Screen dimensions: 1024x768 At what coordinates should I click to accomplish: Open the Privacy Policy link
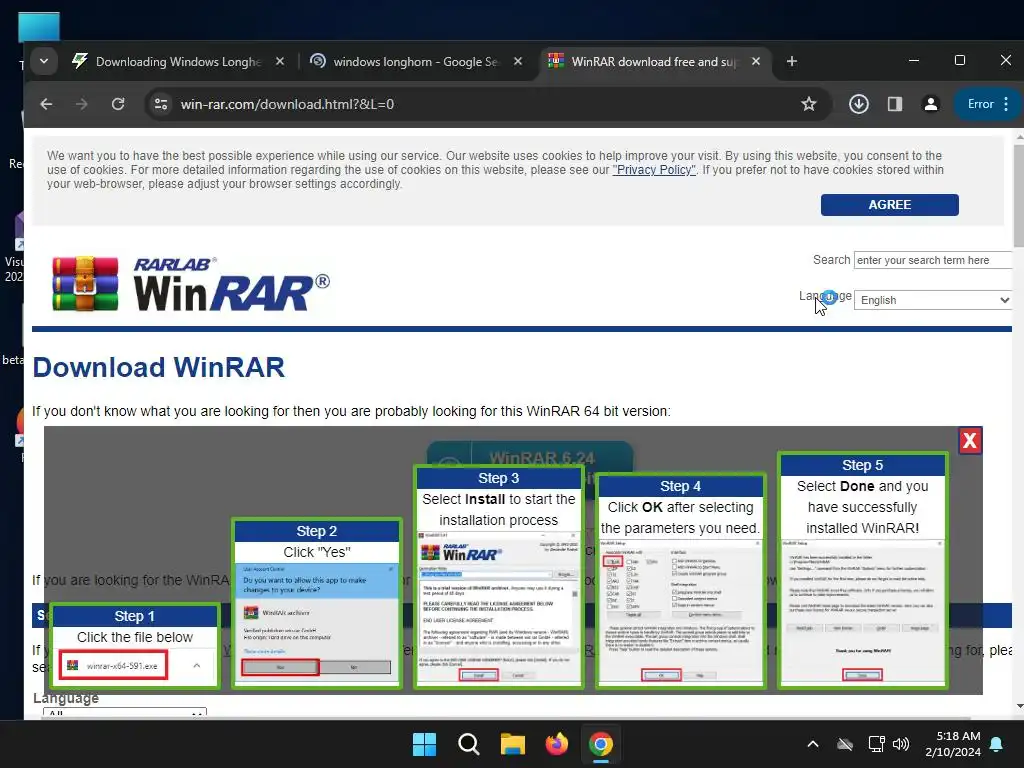[x=654, y=170]
